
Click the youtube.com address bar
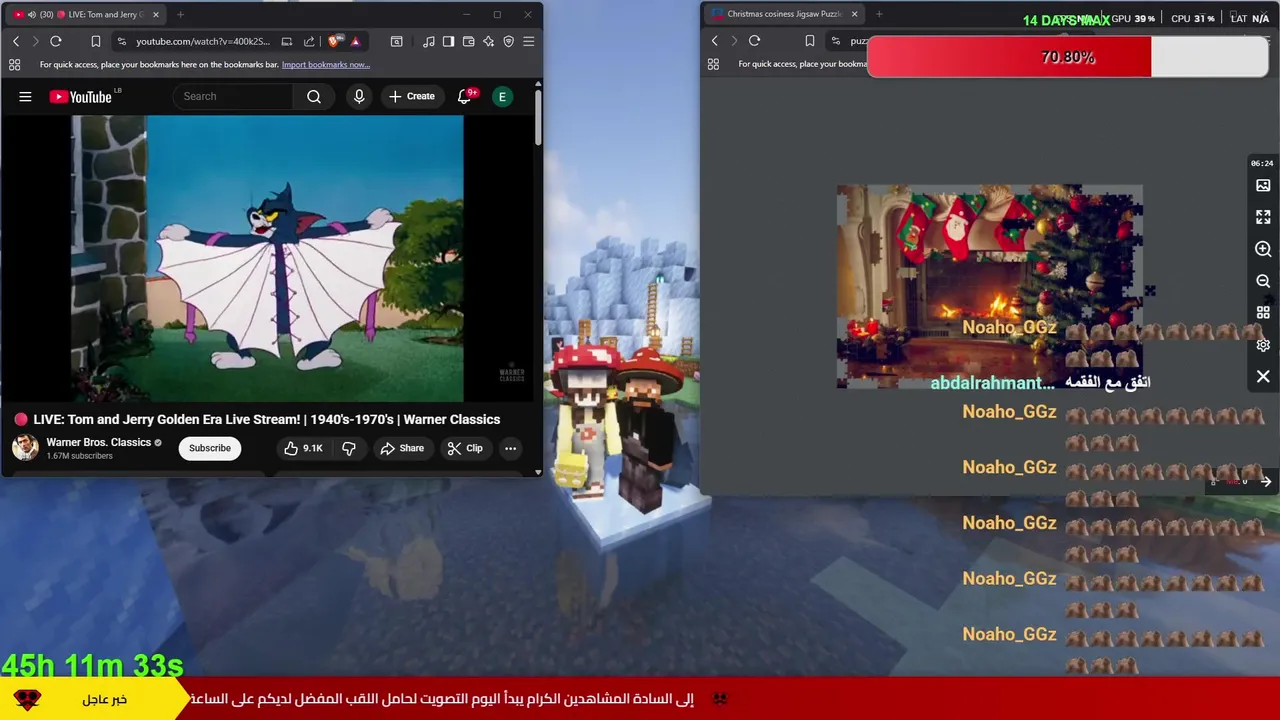(203, 41)
